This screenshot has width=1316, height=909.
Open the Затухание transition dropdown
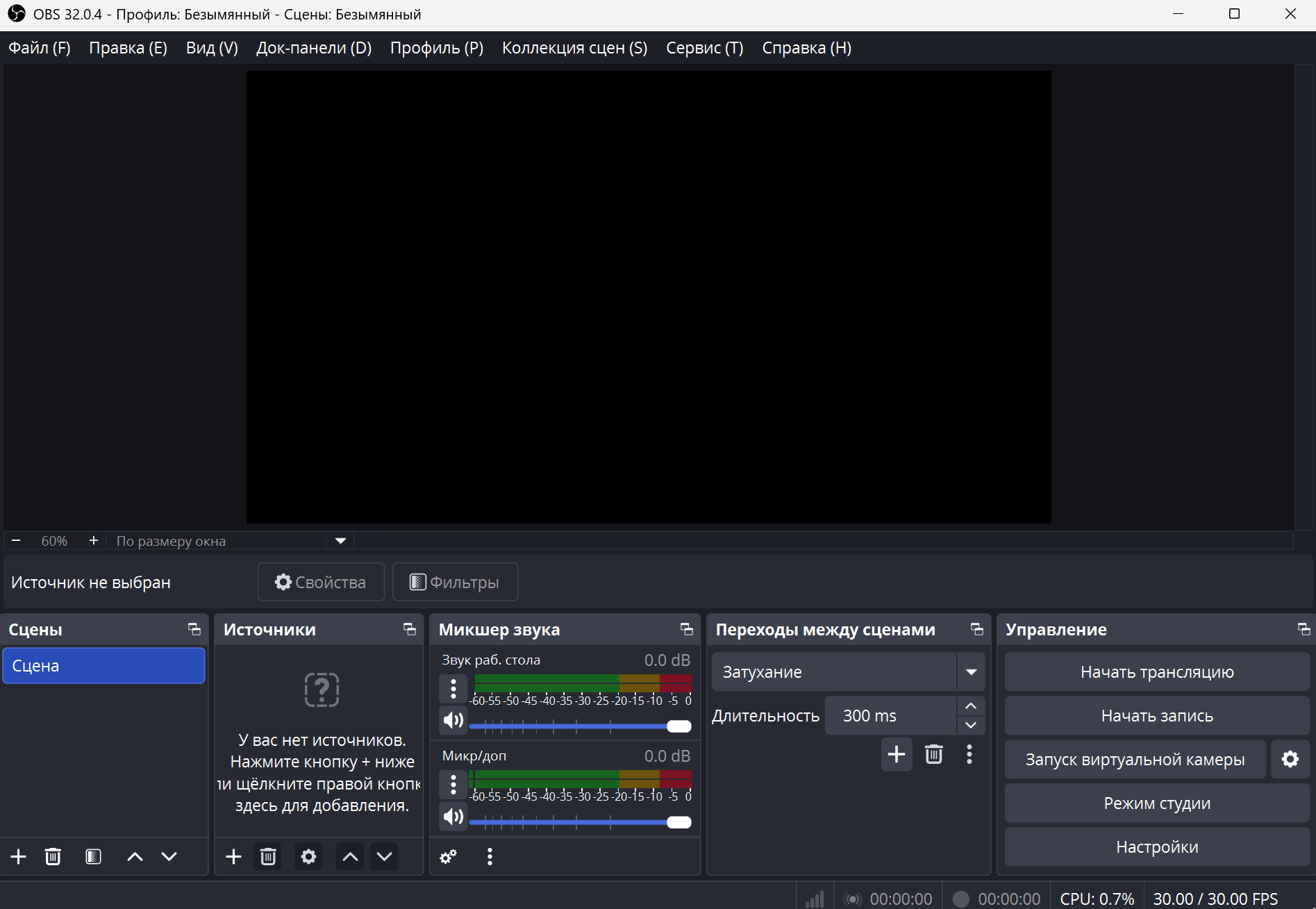[972, 672]
